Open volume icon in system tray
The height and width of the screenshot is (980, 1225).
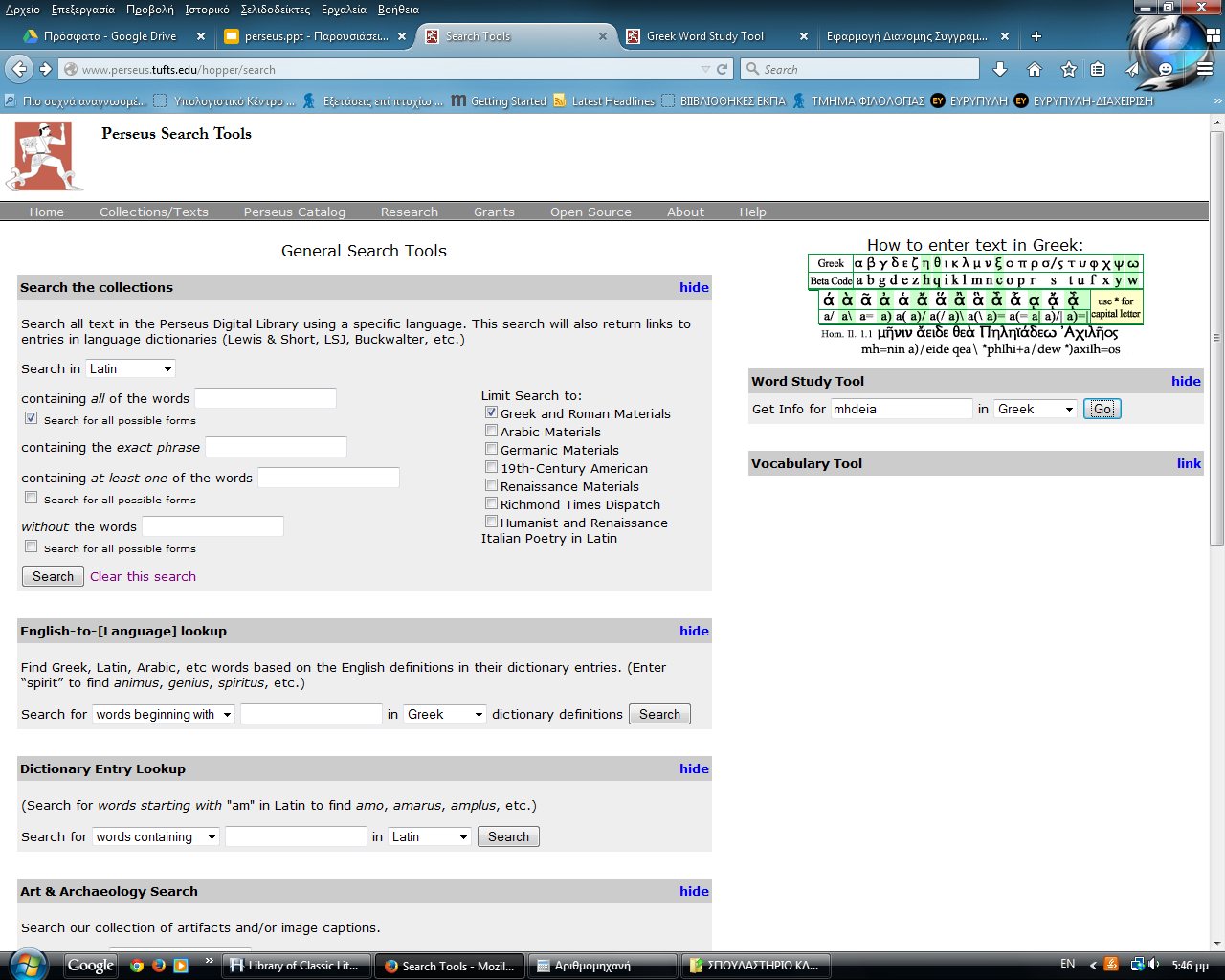point(1154,965)
